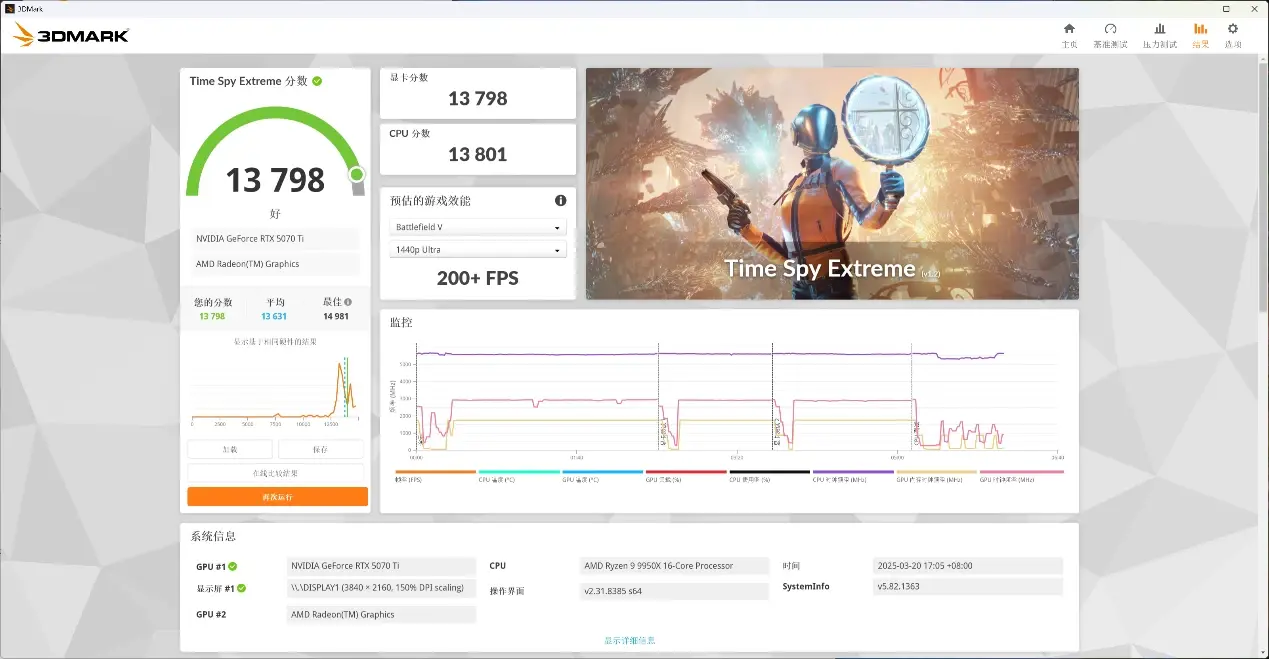This screenshot has width=1269, height=659.
Task: Open the 显示详细信息 link at the bottom
Action: pyautogui.click(x=630, y=640)
